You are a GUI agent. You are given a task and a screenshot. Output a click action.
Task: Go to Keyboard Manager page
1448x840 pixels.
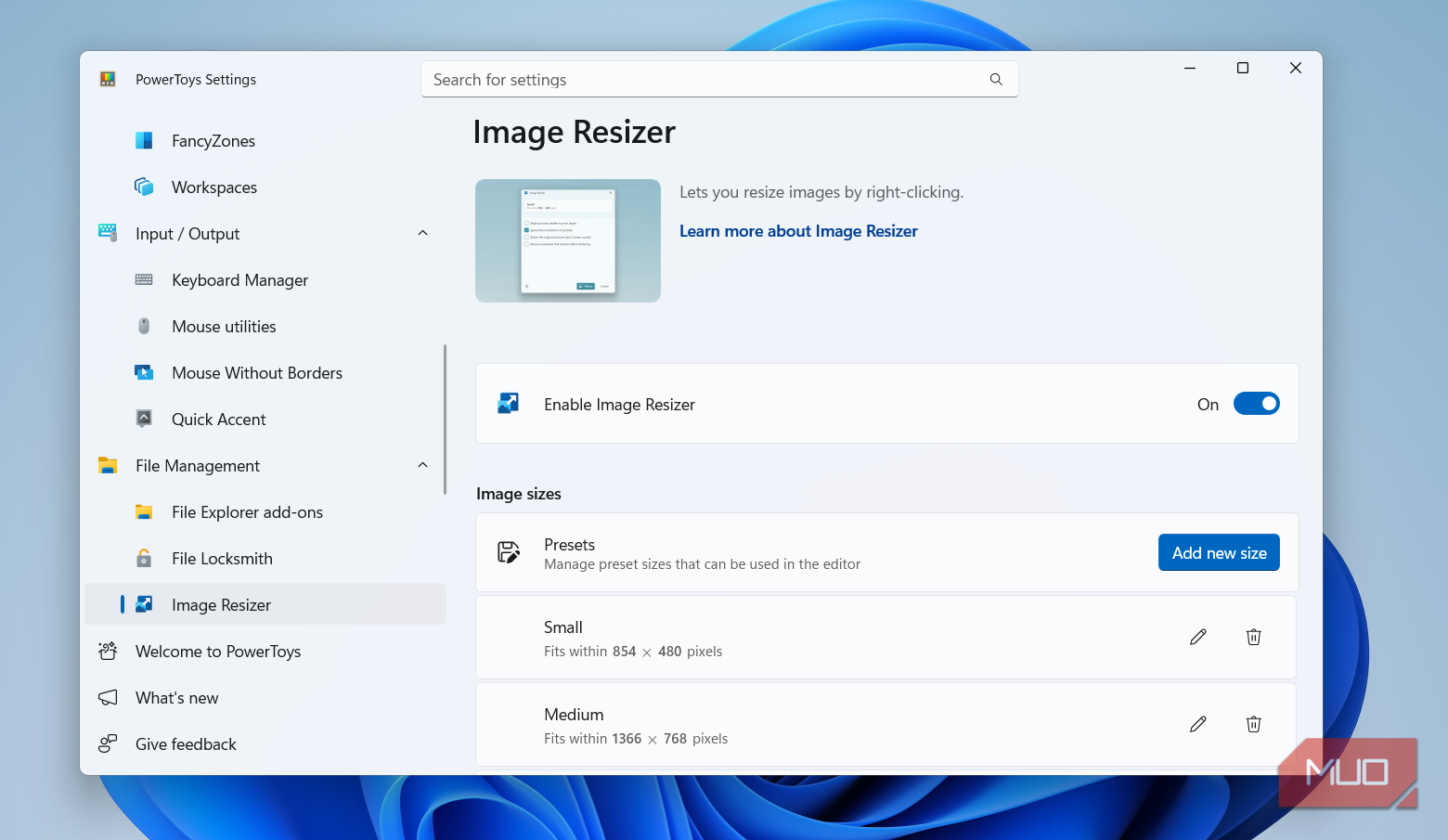coord(265,279)
